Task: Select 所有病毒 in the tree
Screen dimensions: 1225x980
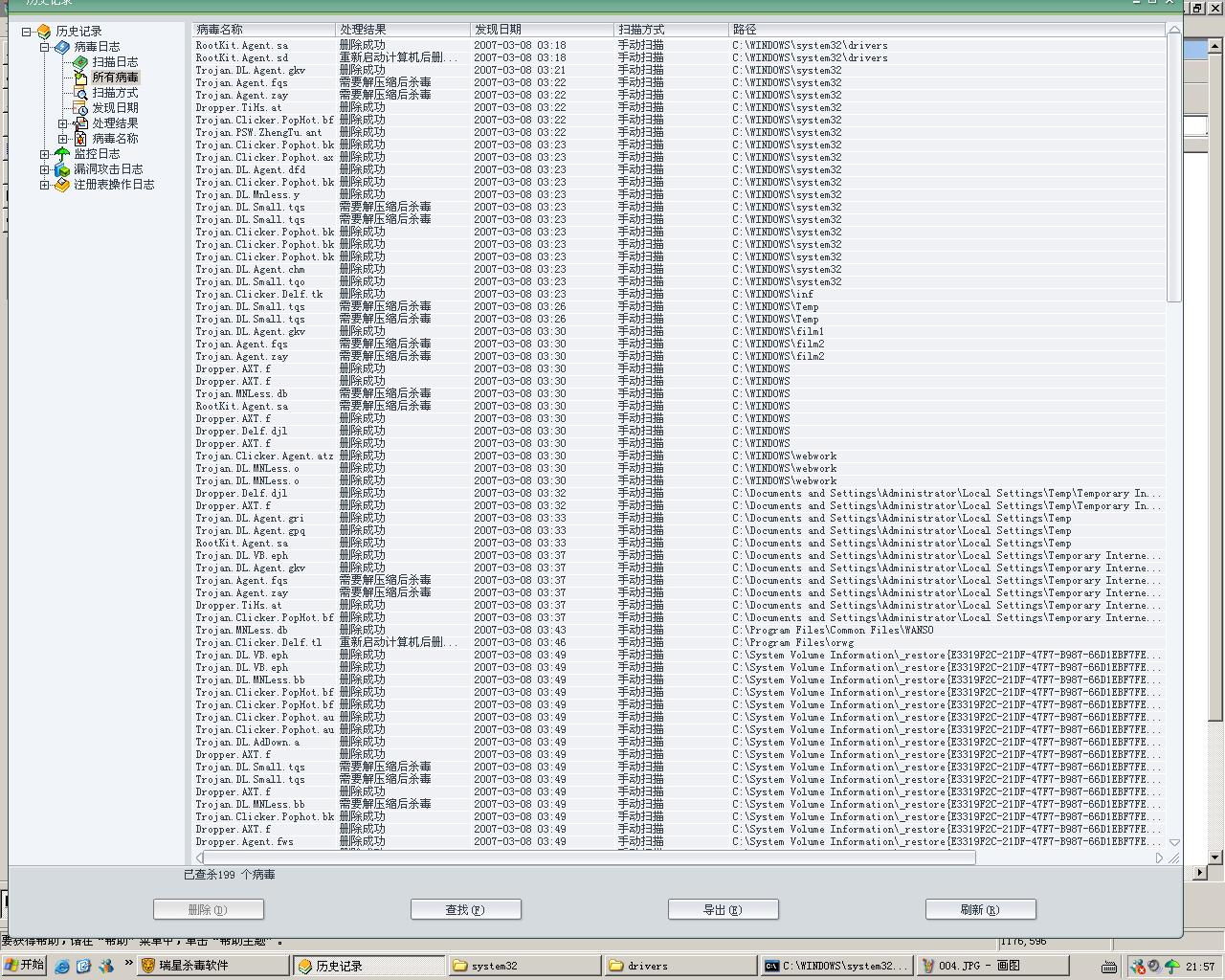Action: pyautogui.click(x=115, y=78)
